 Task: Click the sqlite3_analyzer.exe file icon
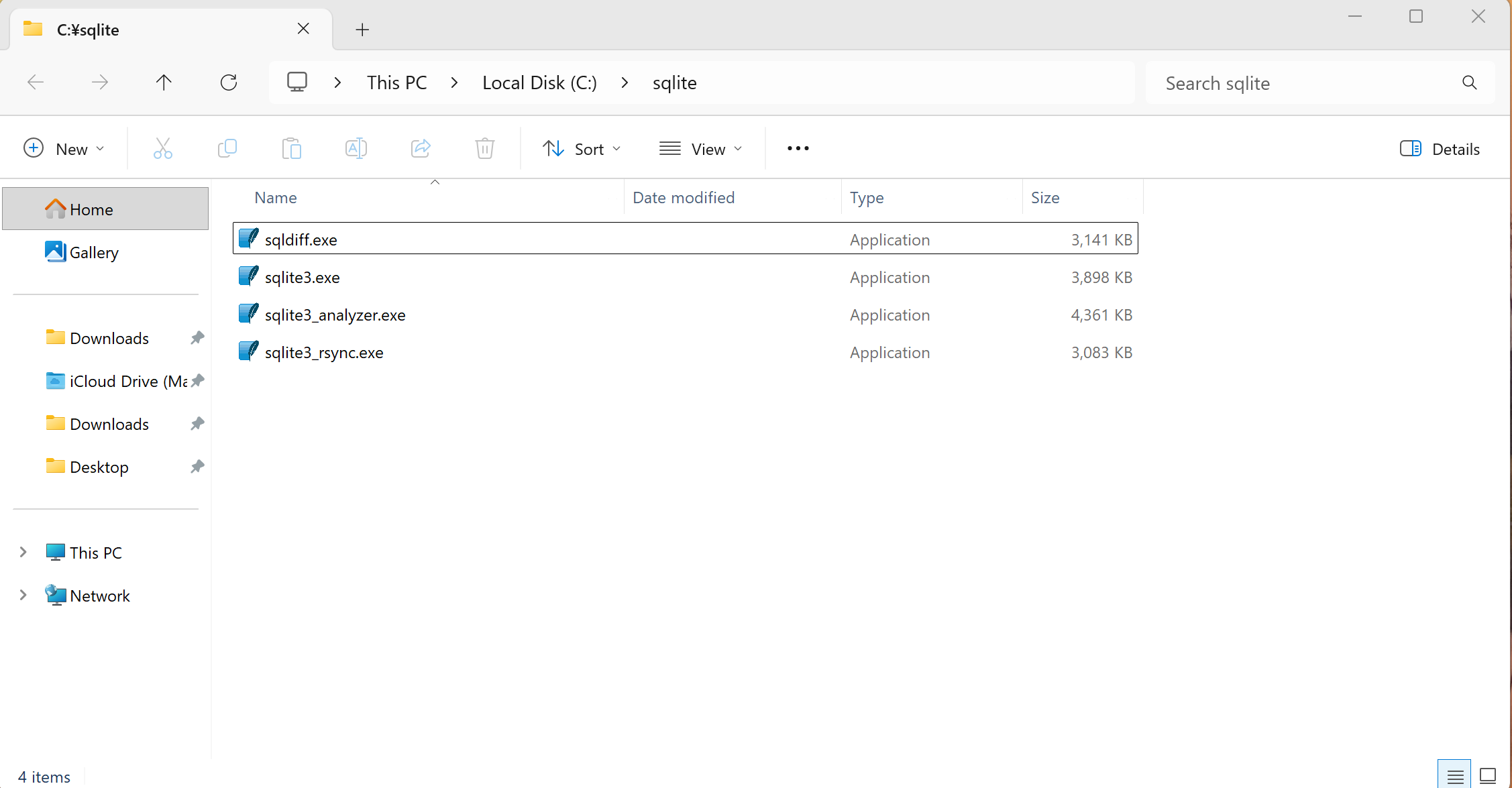249,314
